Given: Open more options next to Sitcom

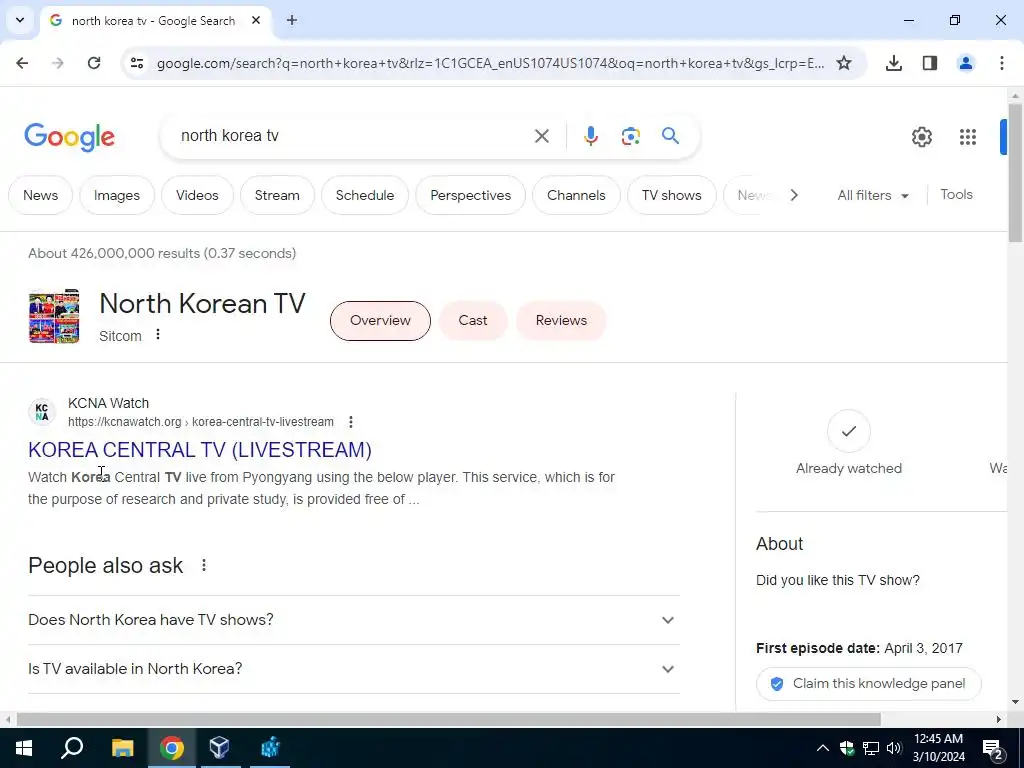Looking at the screenshot, I should point(157,334).
